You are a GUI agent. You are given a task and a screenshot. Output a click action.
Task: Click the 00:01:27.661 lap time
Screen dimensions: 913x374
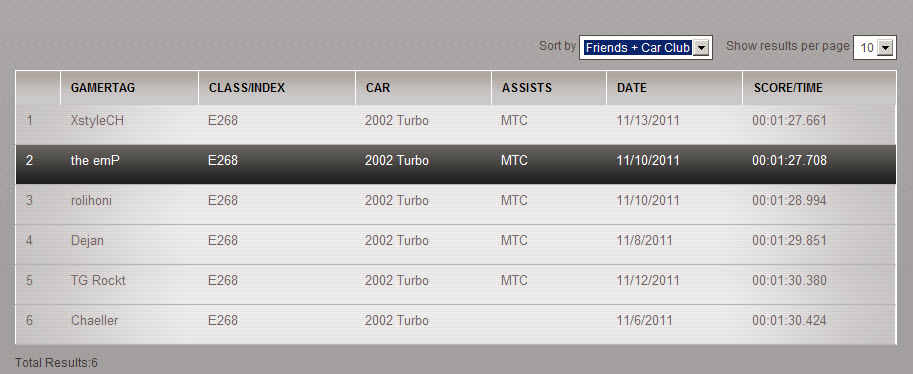[789, 121]
